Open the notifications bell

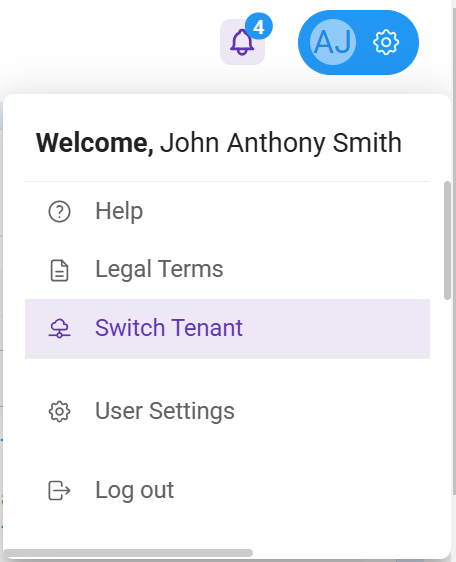tap(242, 42)
